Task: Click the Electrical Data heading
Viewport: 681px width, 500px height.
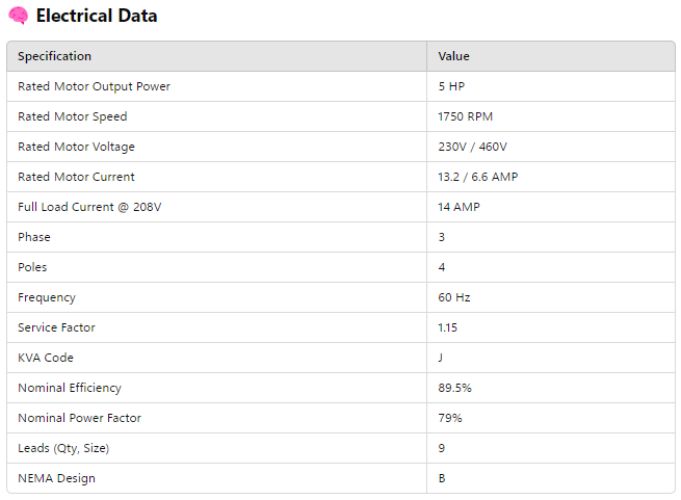Action: coord(96,16)
